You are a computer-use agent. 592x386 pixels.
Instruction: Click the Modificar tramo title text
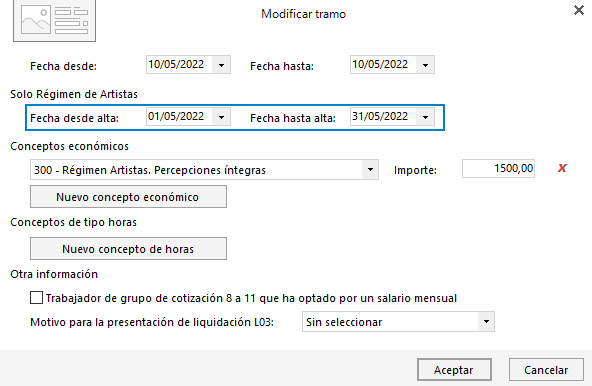tap(304, 14)
